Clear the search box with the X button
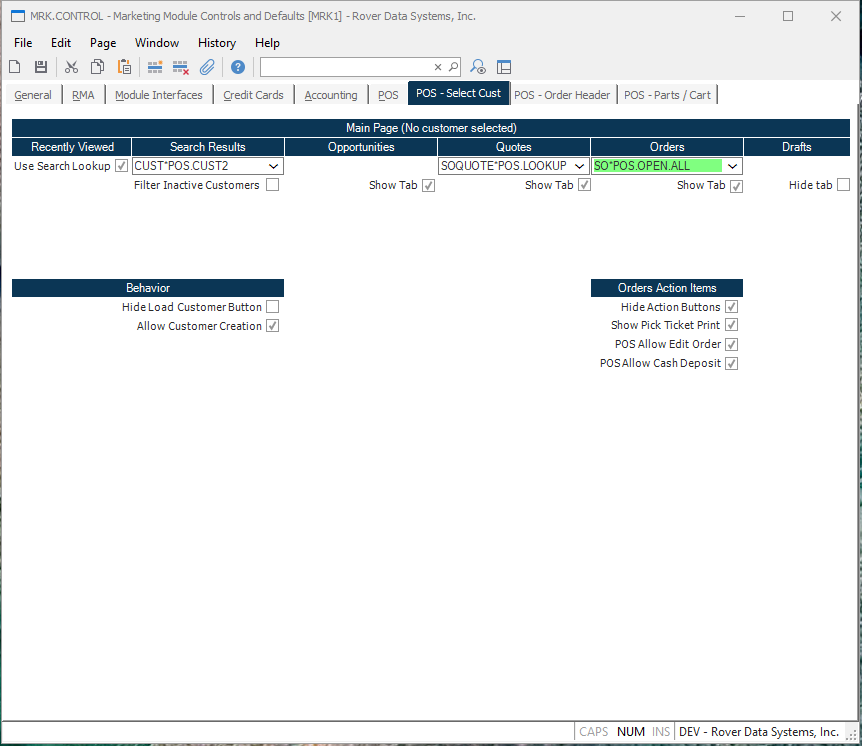This screenshot has height=746, width=862. click(x=437, y=66)
